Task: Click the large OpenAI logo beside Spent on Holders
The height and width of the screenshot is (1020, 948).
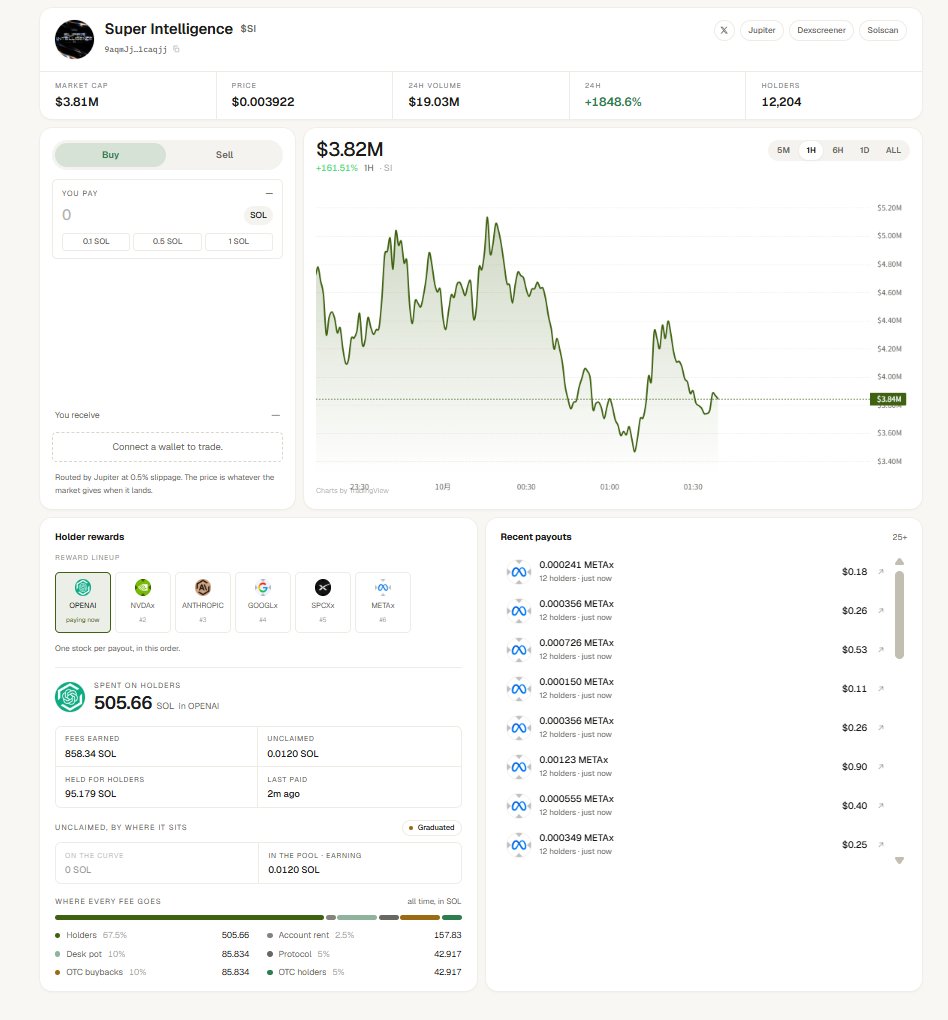Action: [70, 697]
